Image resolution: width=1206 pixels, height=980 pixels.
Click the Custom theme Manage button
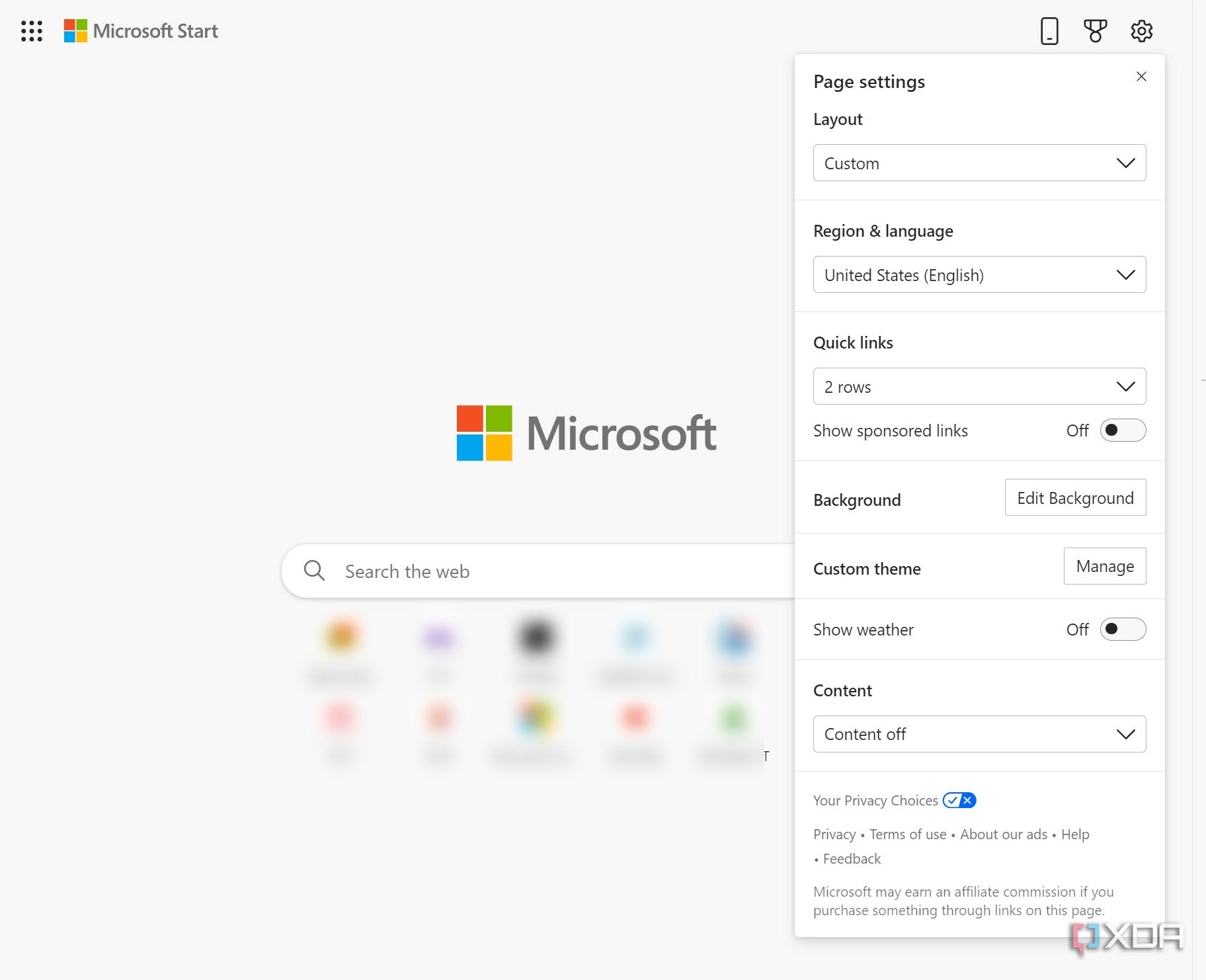point(1105,566)
